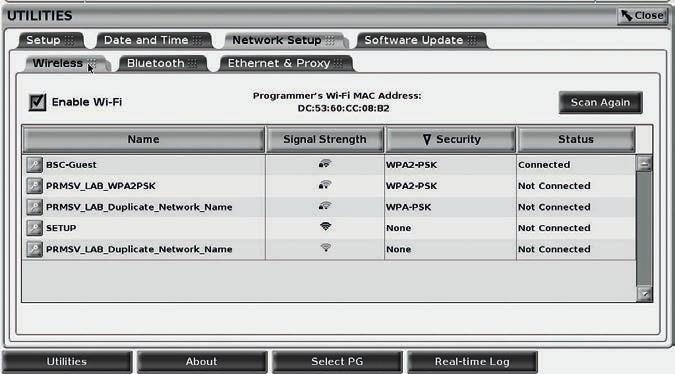Screen dimensions: 675x374
Task: Select the PRMSV_LAB_WPA2PSK network name
Action: [x=101, y=186]
